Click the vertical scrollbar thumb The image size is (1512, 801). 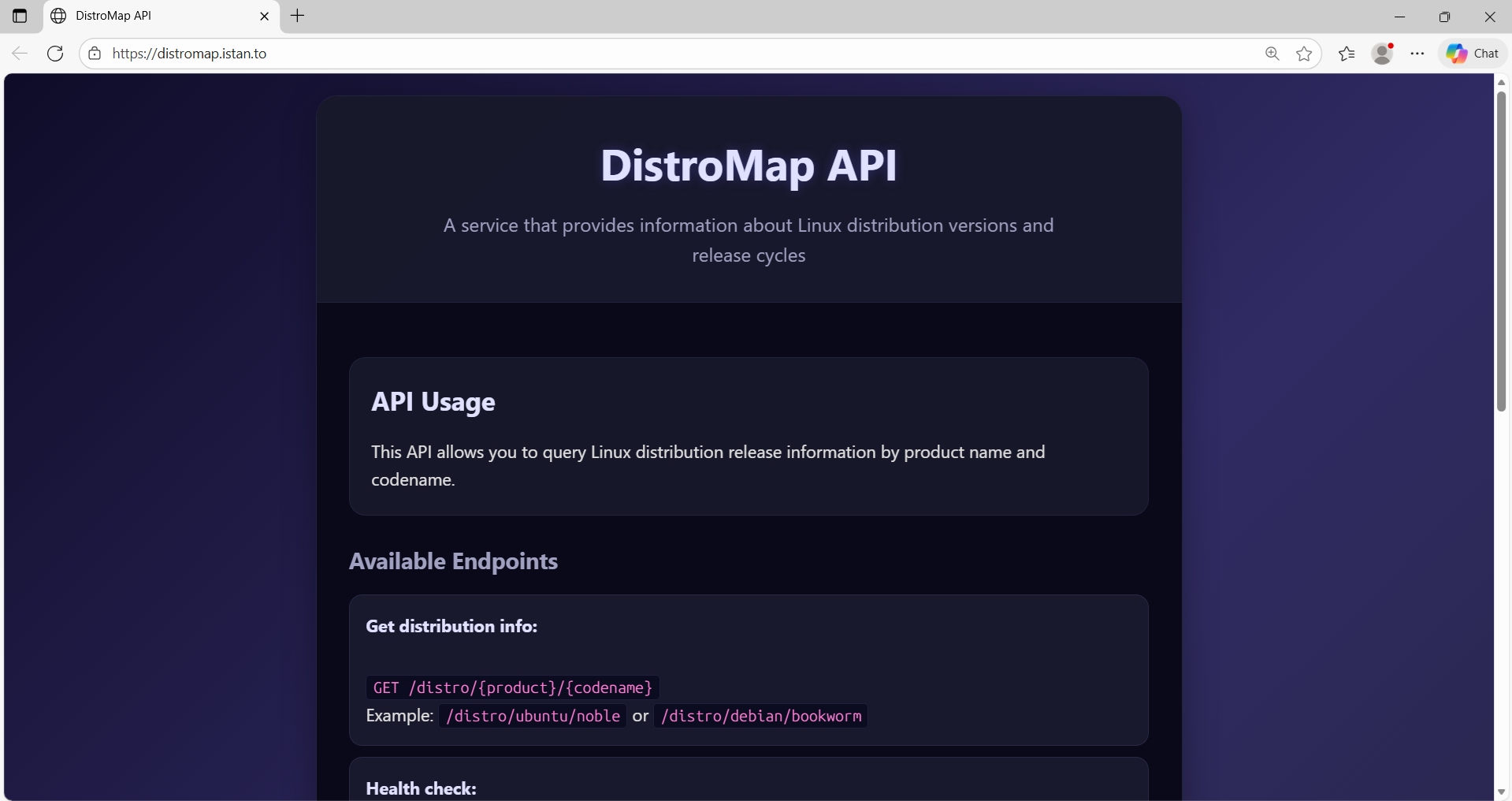pos(1501,252)
